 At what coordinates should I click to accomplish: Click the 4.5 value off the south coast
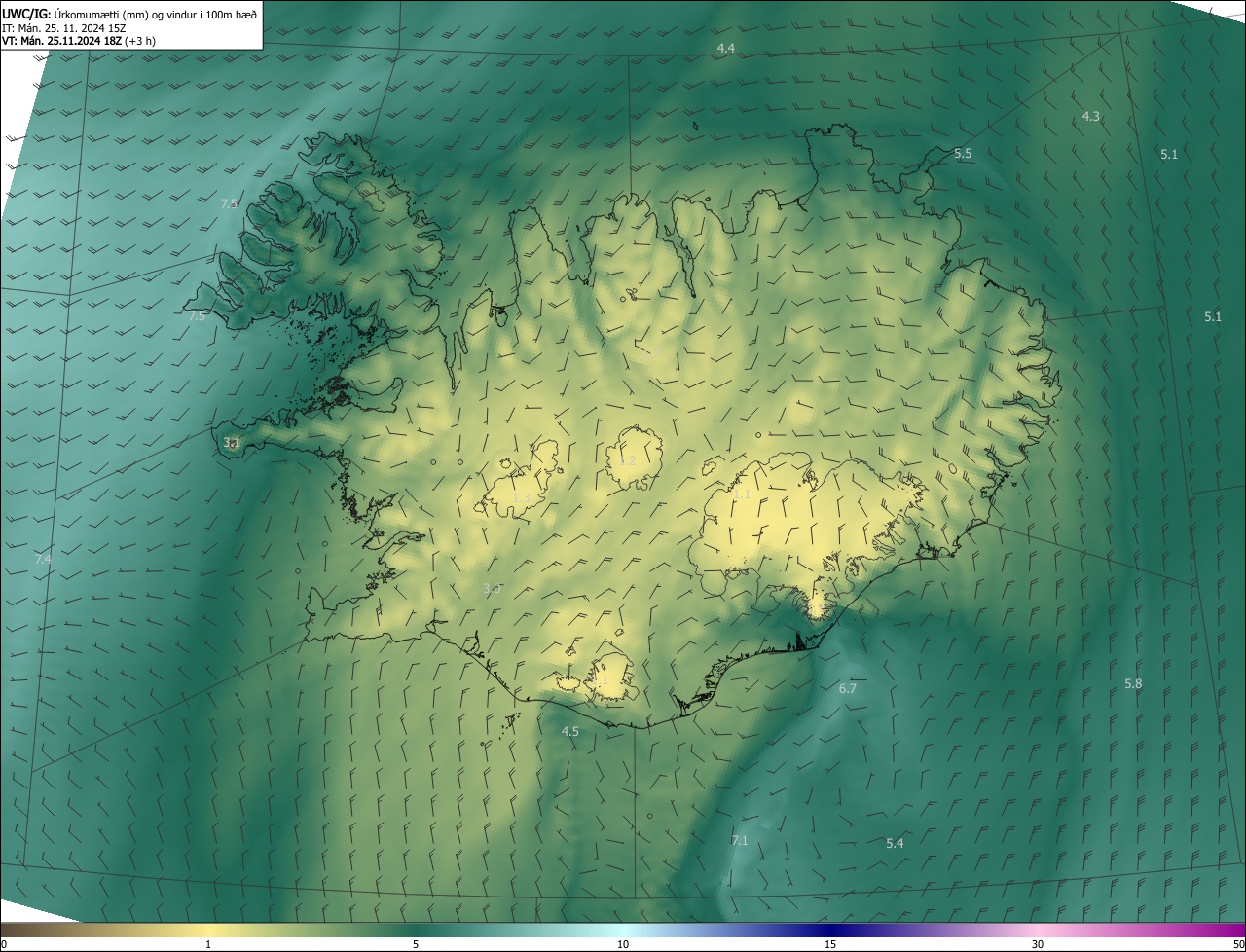point(569,731)
